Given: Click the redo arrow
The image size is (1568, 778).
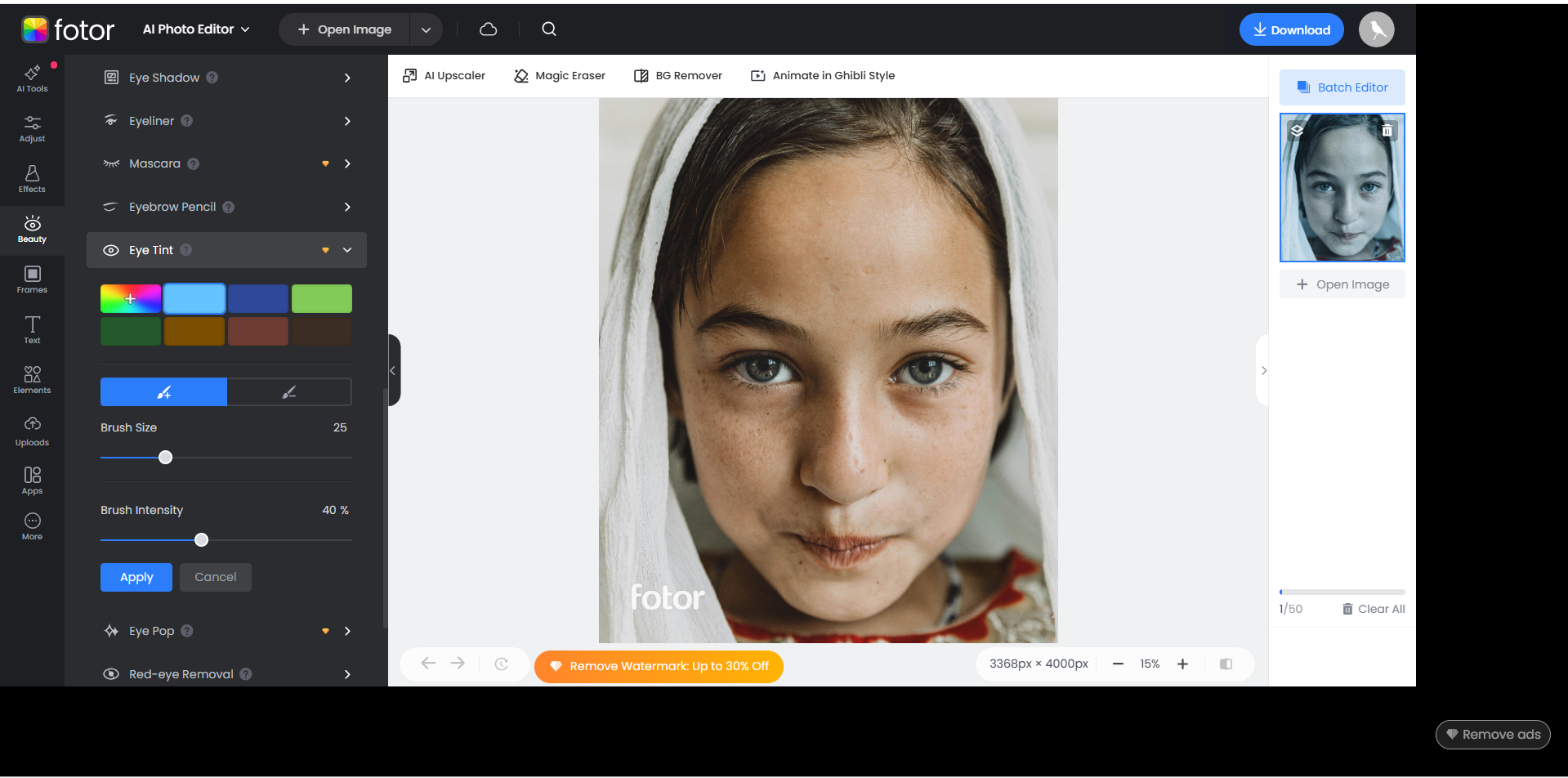Looking at the screenshot, I should [x=458, y=664].
